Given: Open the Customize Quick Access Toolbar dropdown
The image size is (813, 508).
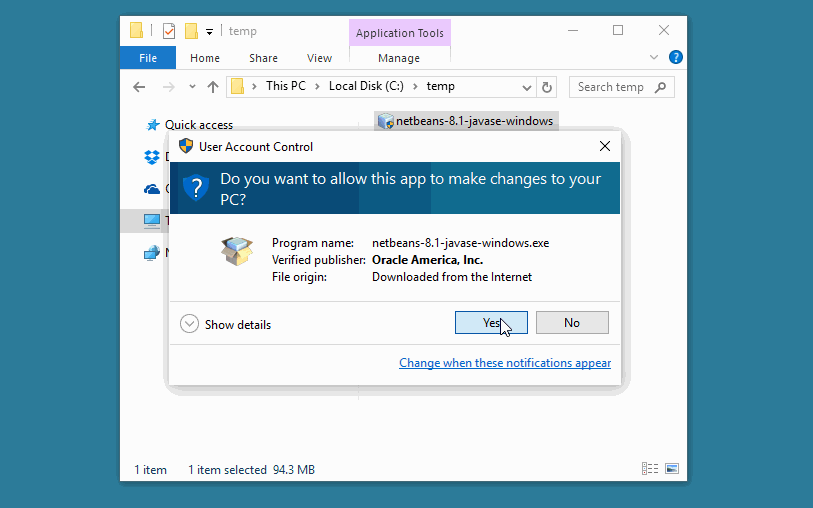Looking at the screenshot, I should 210,32.
